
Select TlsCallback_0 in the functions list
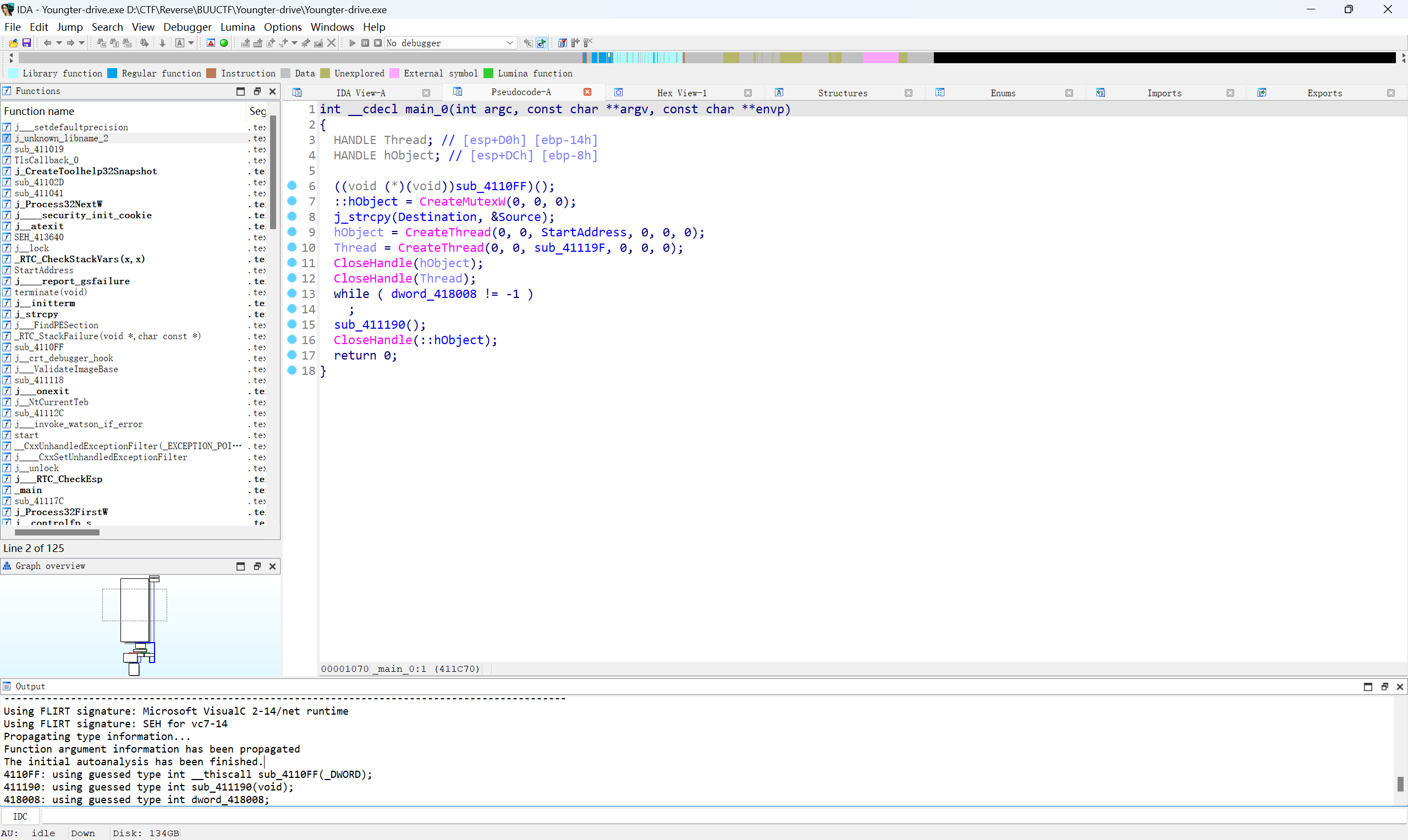click(46, 160)
